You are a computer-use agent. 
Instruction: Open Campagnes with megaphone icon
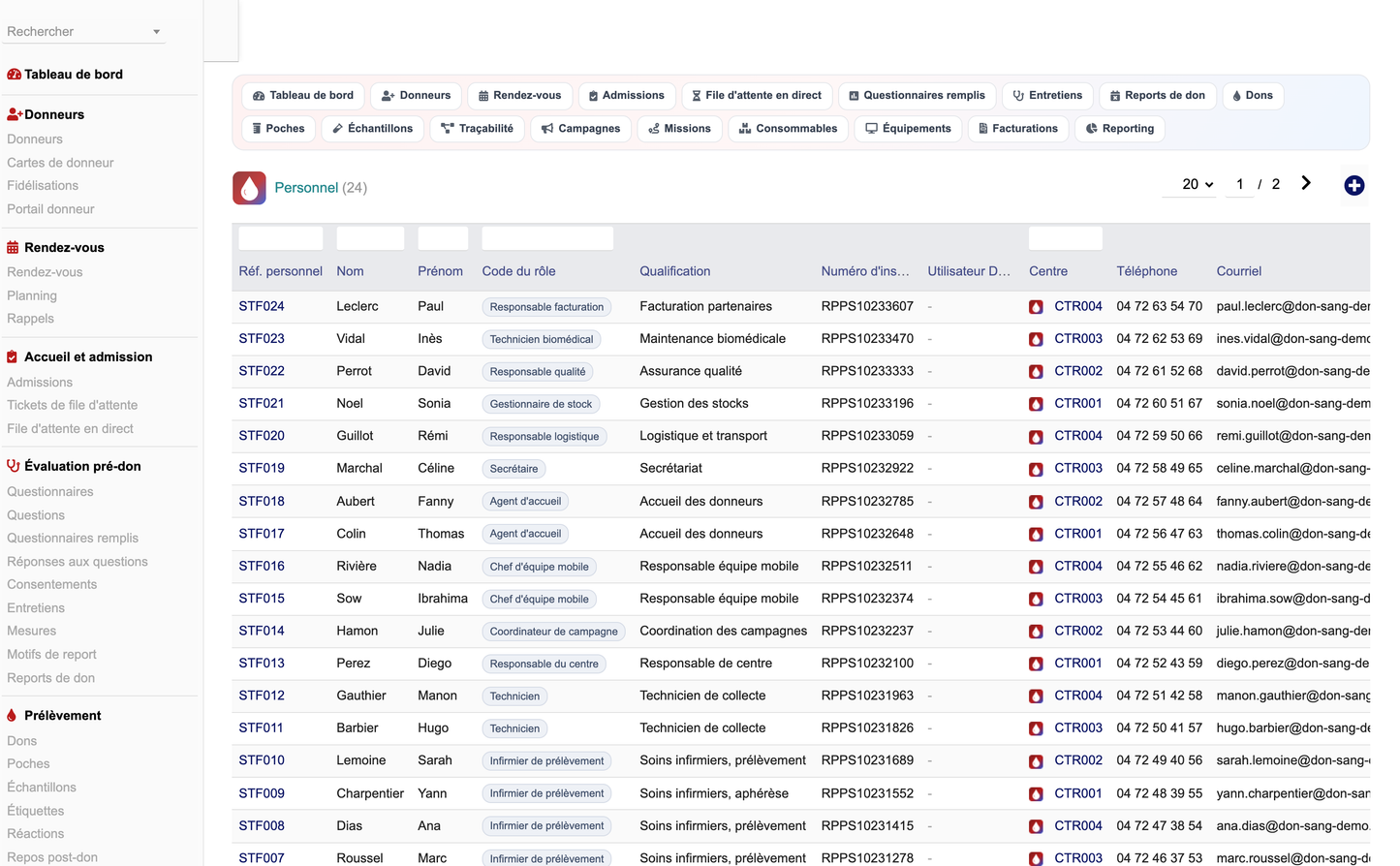click(x=581, y=129)
